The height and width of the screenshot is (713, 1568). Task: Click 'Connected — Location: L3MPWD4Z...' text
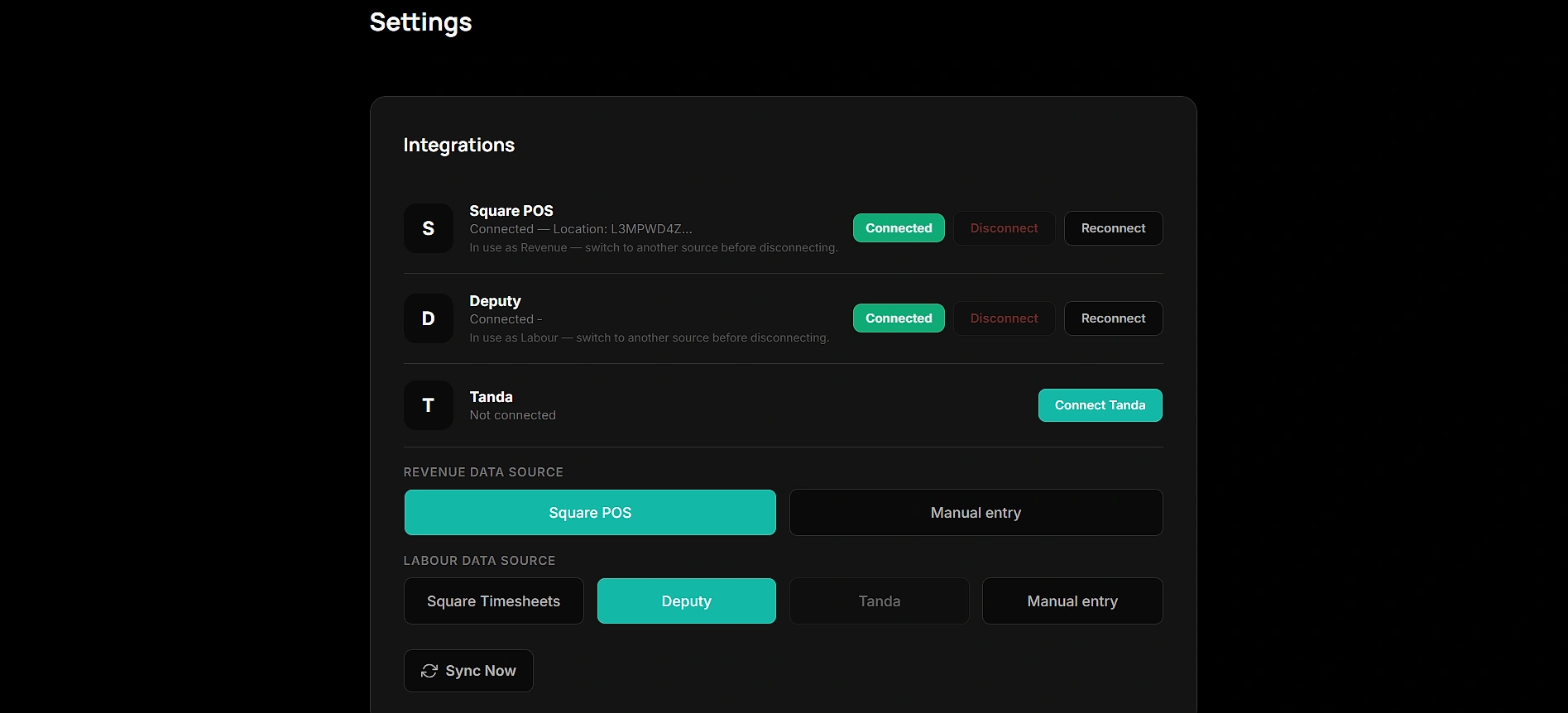(581, 229)
